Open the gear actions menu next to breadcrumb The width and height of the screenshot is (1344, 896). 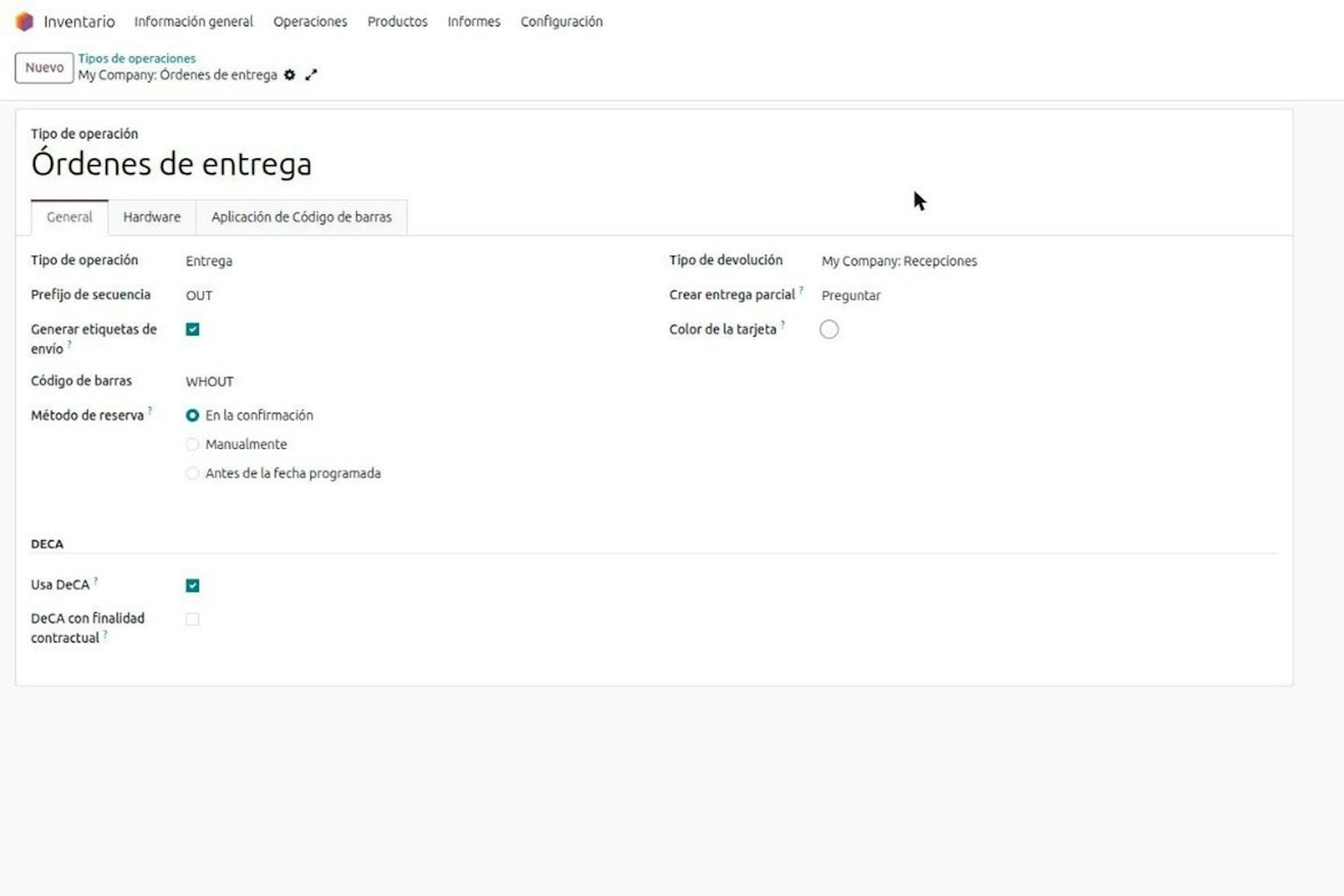click(290, 75)
